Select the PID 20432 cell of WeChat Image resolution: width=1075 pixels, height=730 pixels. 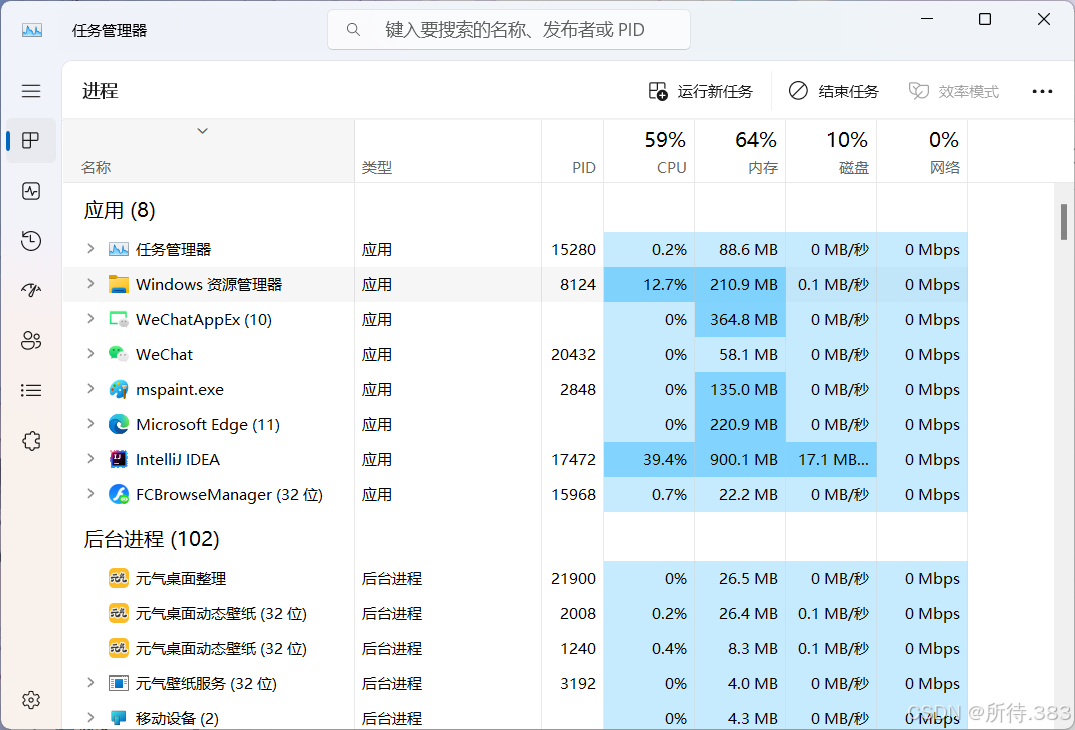coord(573,354)
